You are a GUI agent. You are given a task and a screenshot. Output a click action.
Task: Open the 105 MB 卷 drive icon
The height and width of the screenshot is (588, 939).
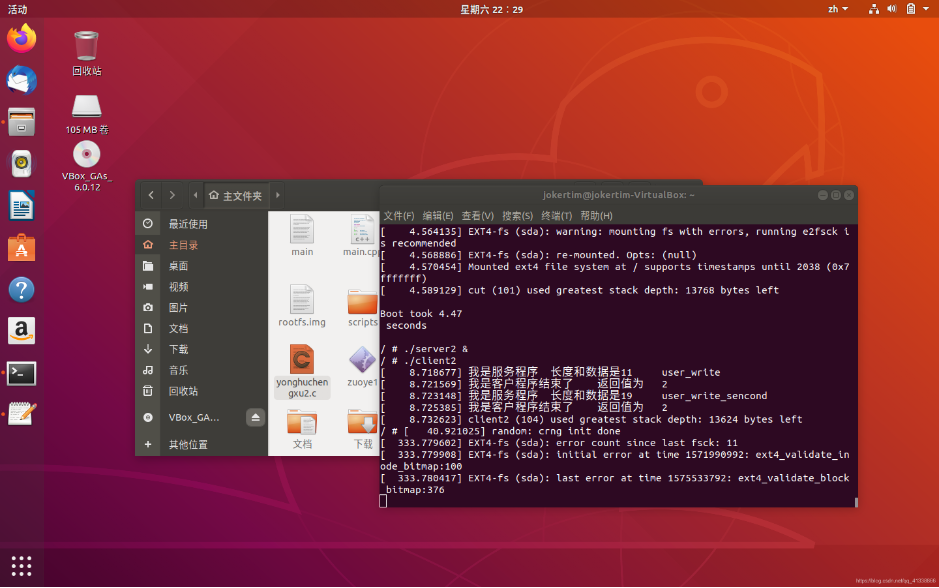point(87,114)
